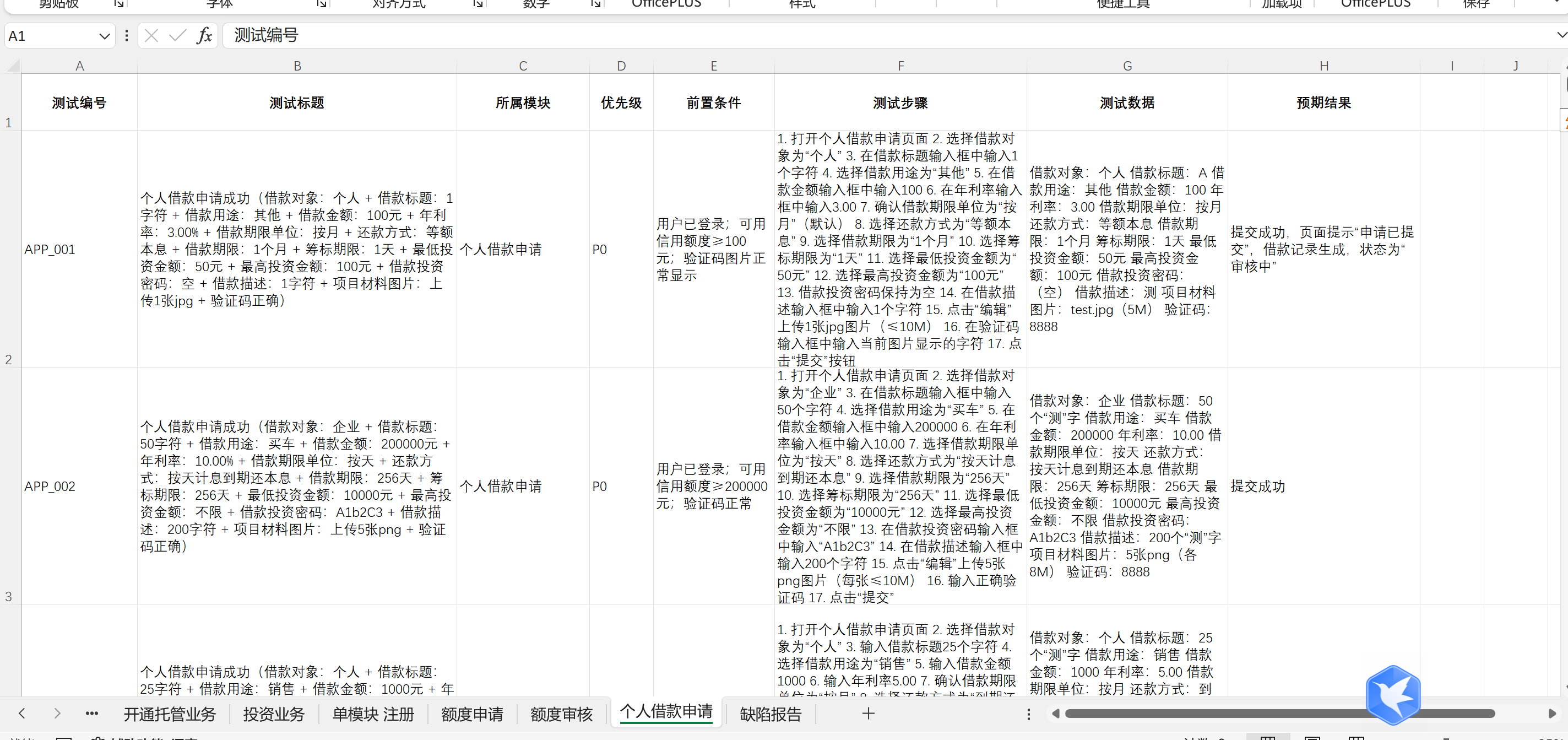Show hidden sheets via ellipsis button

coord(92,713)
